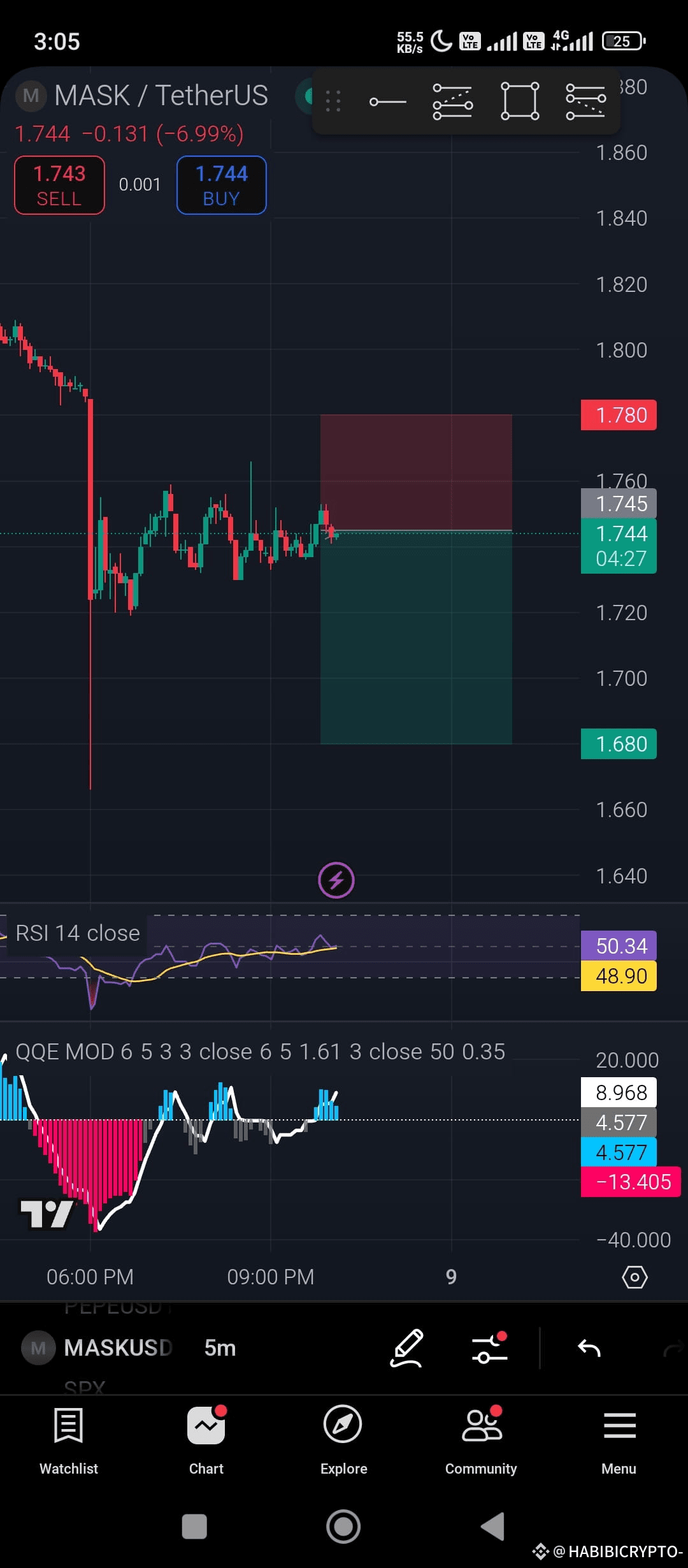Open RSI 14 close indicator legend

click(77, 933)
